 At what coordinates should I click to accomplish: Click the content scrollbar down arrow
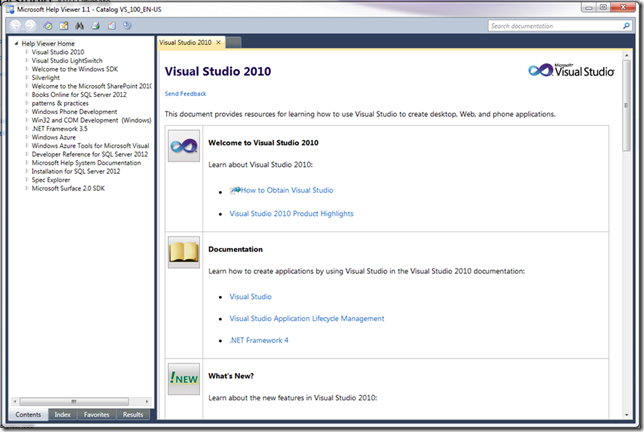[626, 415]
